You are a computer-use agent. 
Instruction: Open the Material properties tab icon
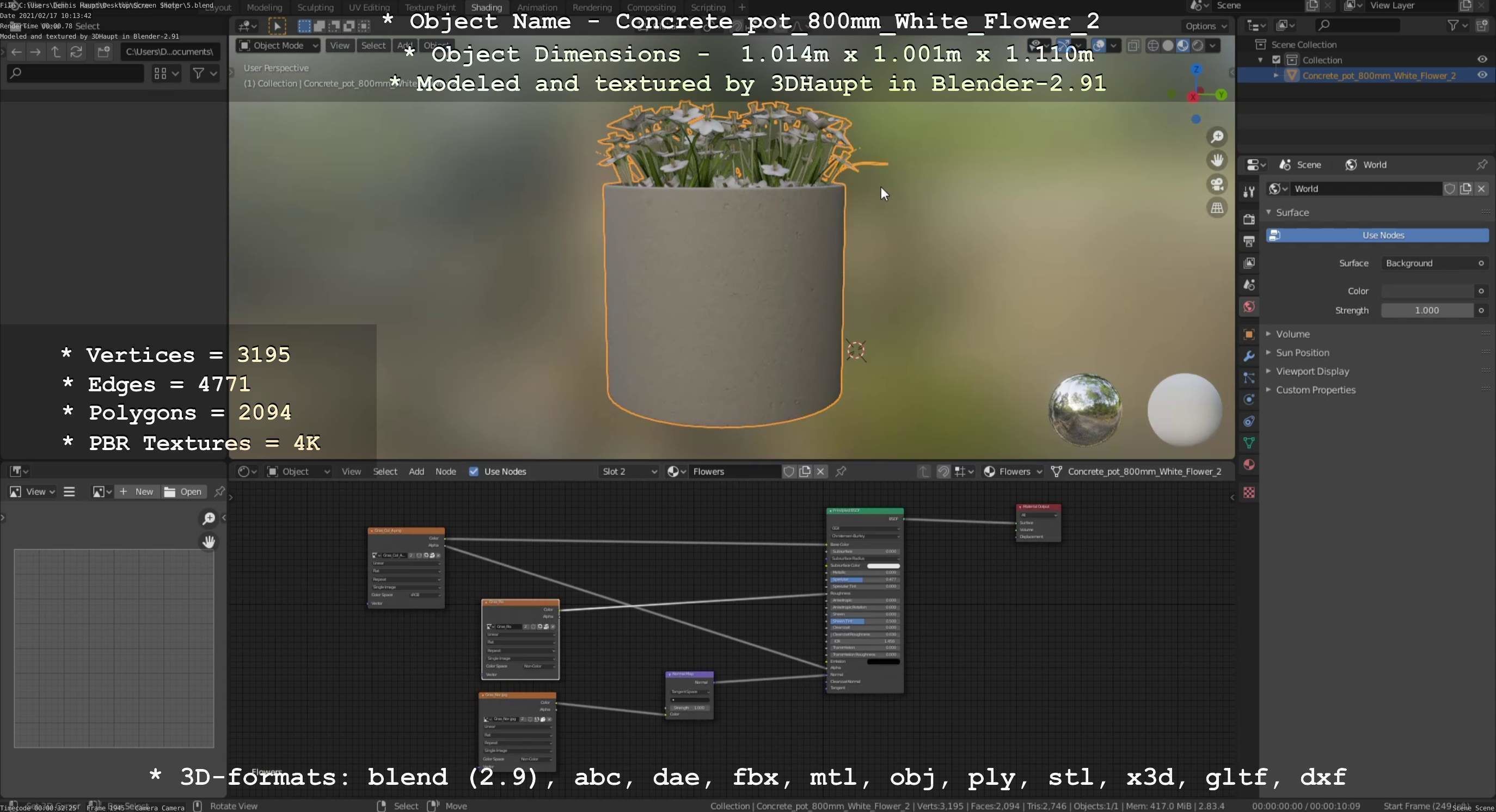tap(1249, 465)
